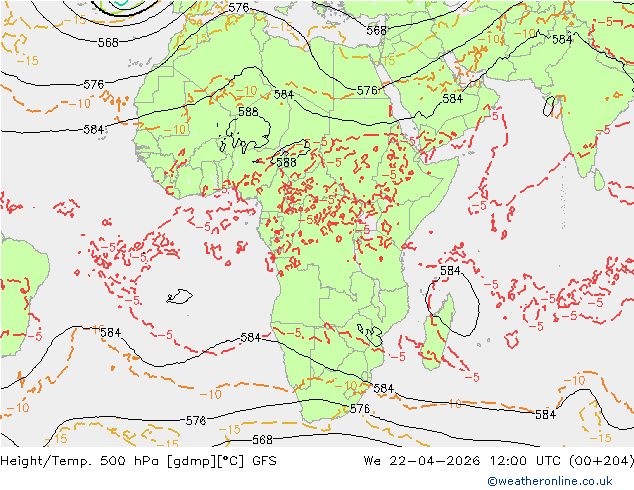The height and width of the screenshot is (490, 634).
Task: Click the Height/Temp. 500 hPa GFS caption
Action: (138, 461)
